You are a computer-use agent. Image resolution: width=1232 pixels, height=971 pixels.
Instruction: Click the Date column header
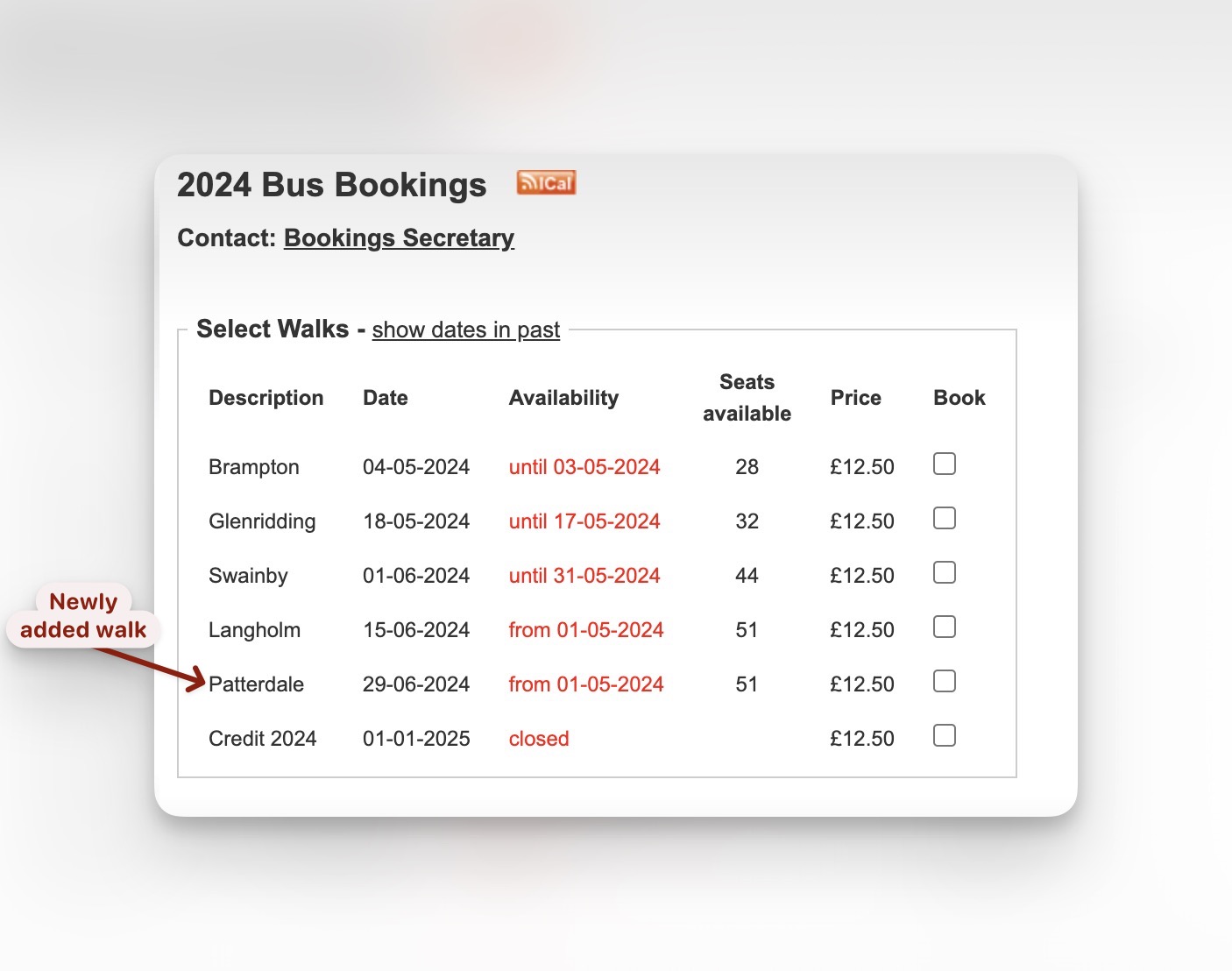[386, 398]
